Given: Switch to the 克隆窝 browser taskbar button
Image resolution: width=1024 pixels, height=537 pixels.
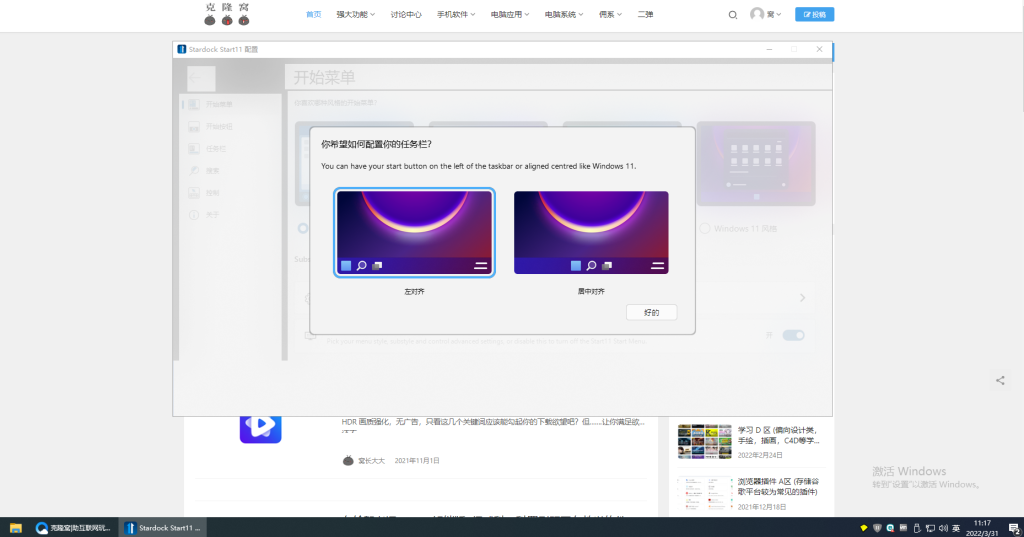Looking at the screenshot, I should point(74,528).
